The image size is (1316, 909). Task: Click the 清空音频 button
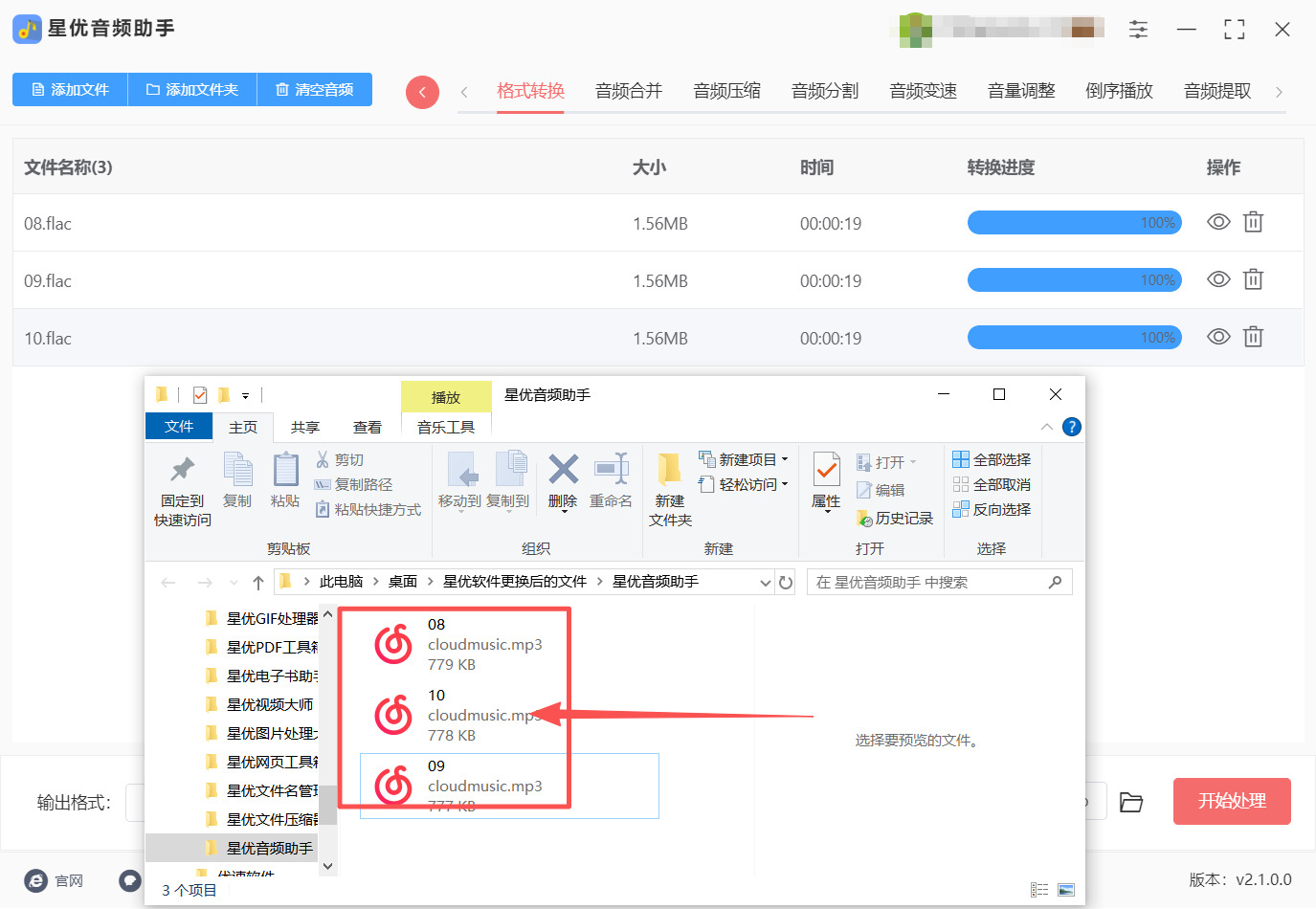click(x=315, y=90)
